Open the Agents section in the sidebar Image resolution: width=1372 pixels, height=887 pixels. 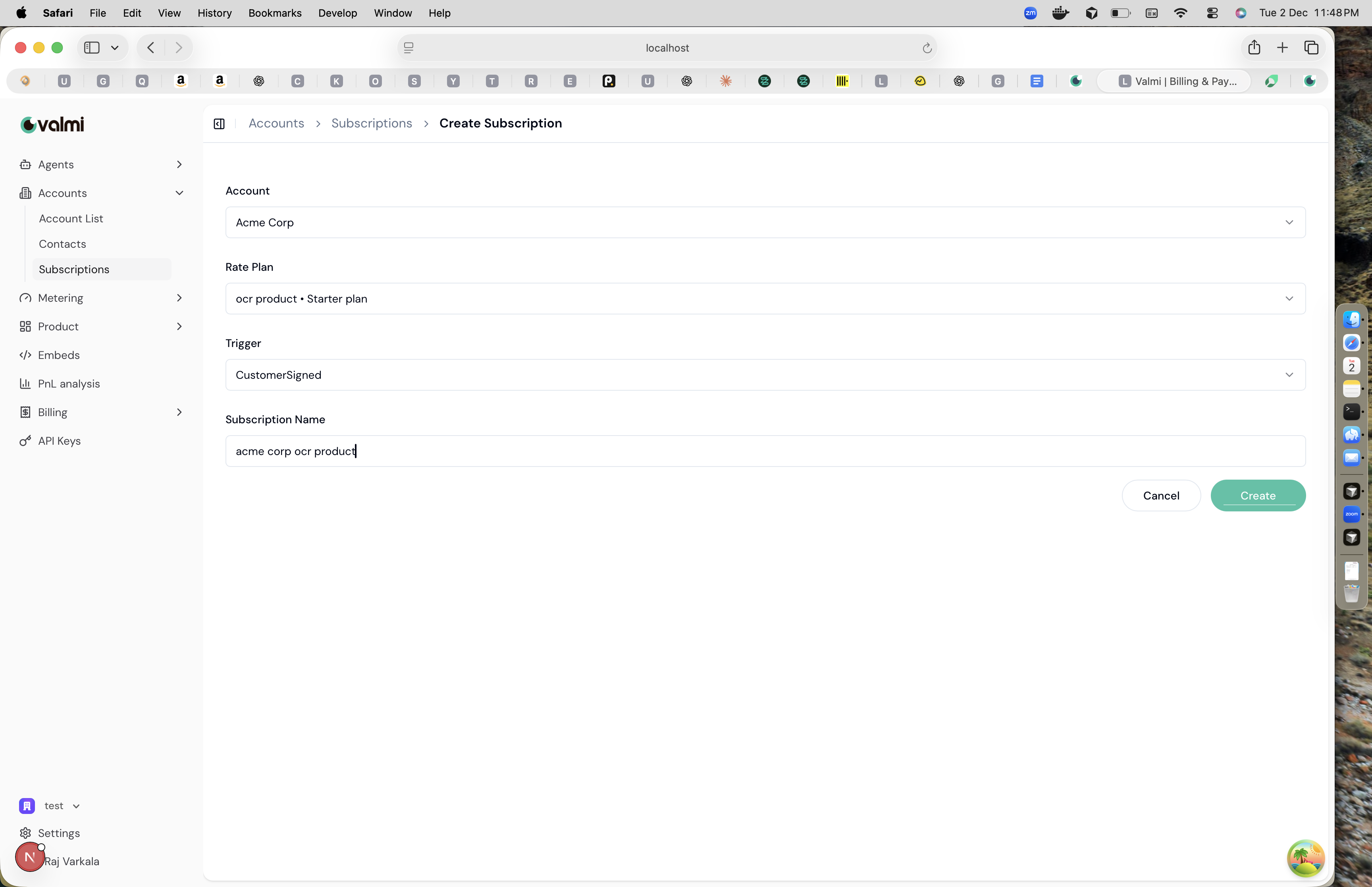tap(55, 165)
